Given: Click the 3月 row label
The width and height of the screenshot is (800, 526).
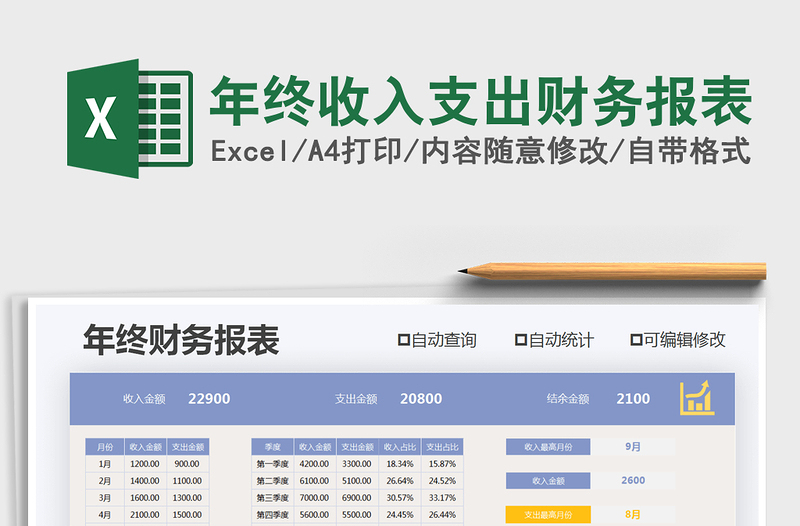Looking at the screenshot, I should click(105, 497).
